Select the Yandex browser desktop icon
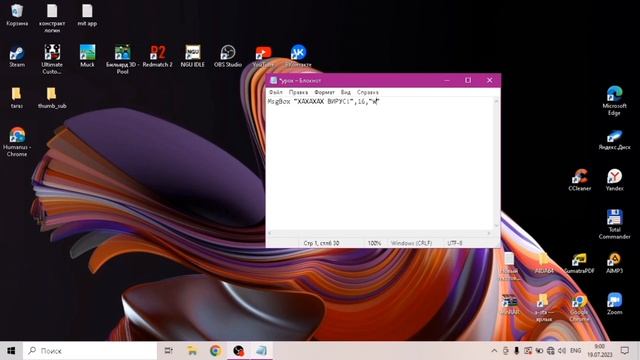The image size is (640, 360). (614, 180)
